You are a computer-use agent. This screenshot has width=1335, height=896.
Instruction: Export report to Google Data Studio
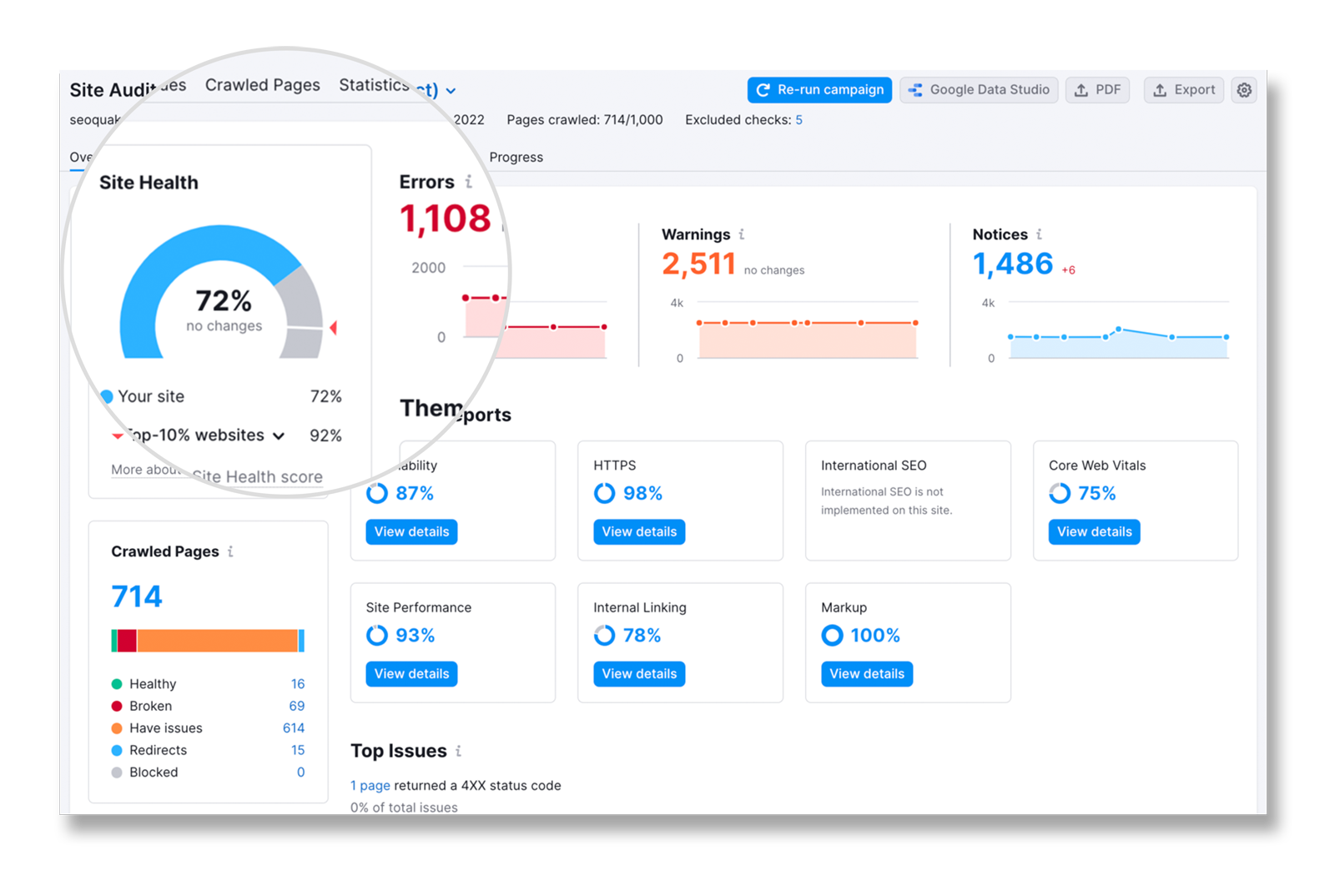pos(979,90)
